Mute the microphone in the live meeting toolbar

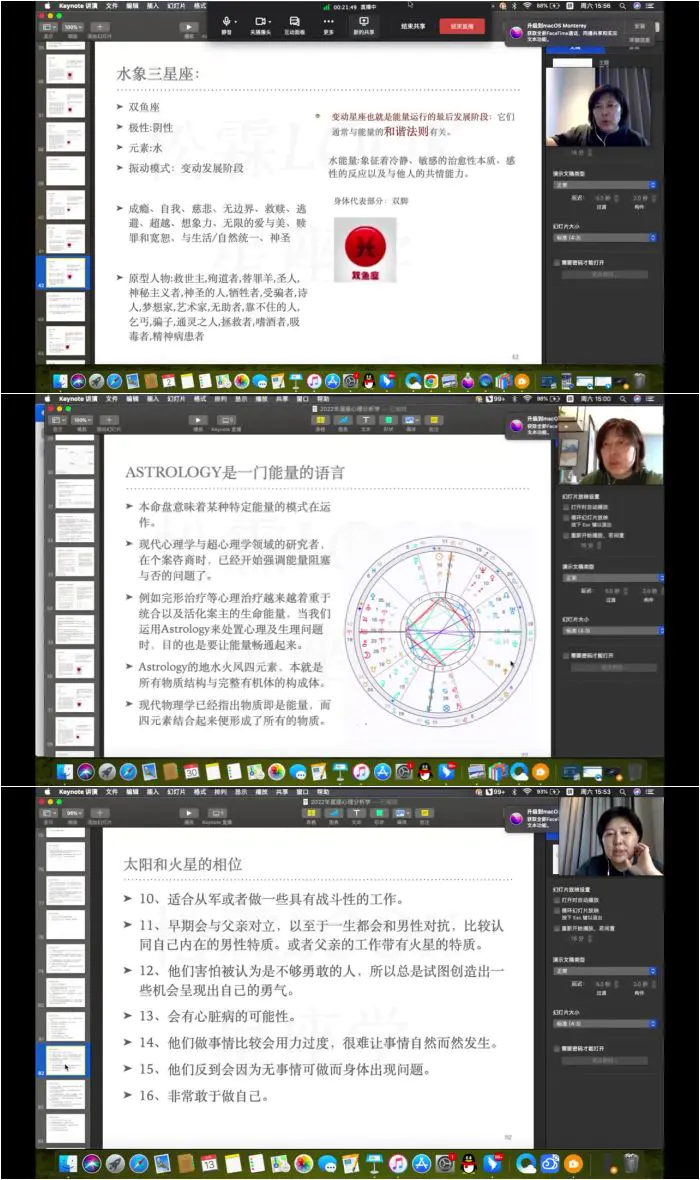(228, 24)
